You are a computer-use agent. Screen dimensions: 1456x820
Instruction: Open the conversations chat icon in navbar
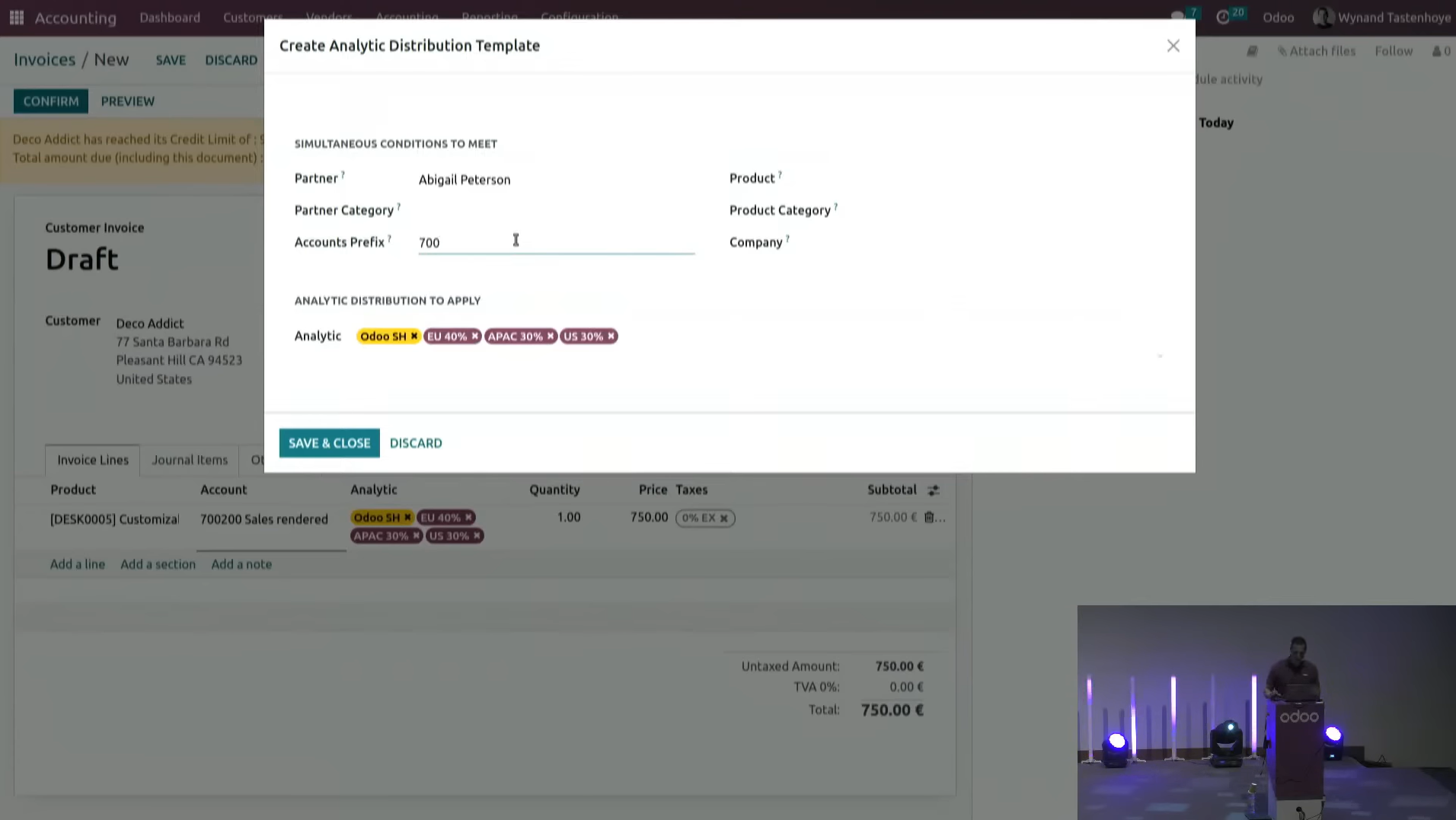point(1178,17)
